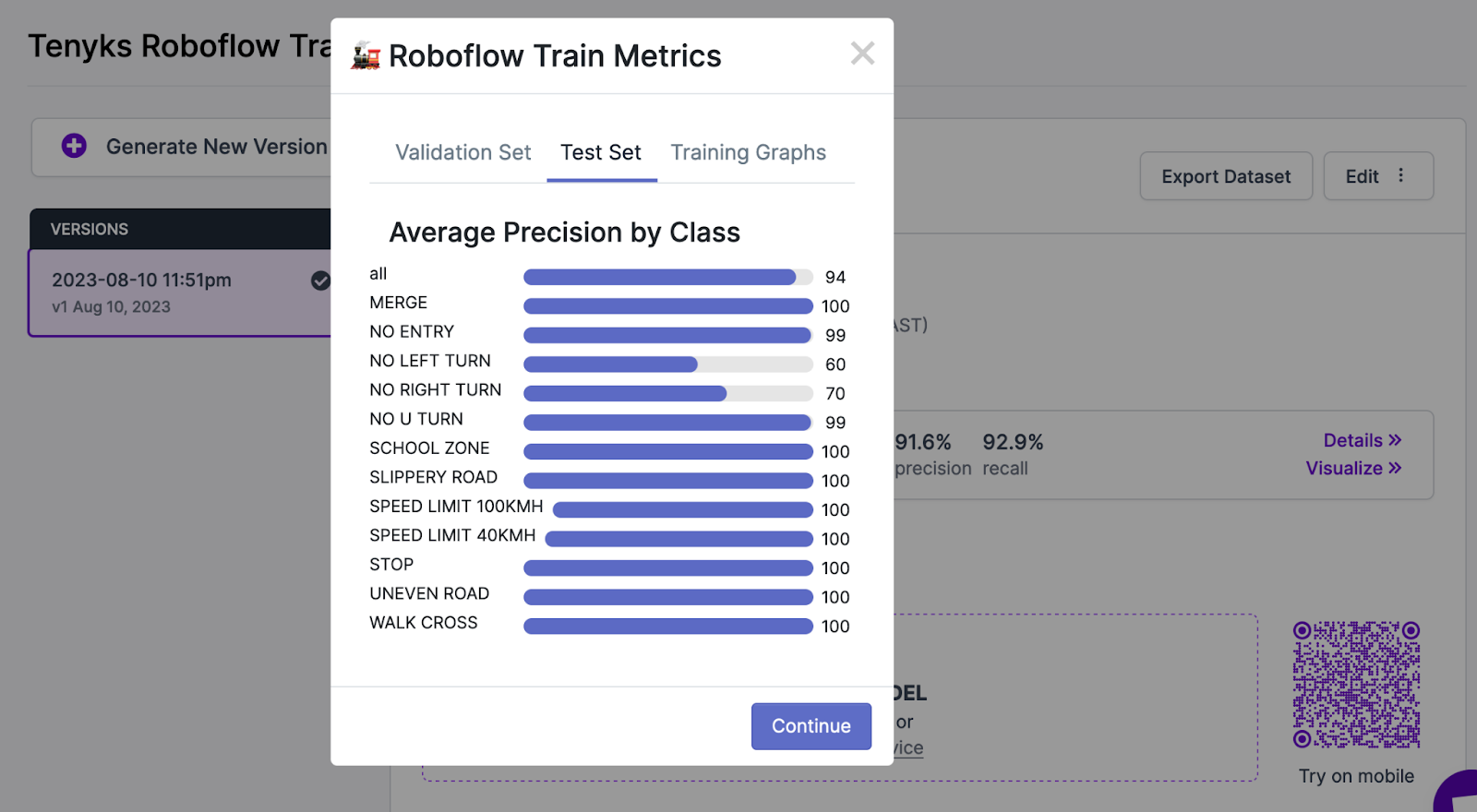Click the train emoji icon in dialog title
The height and width of the screenshot is (812, 1477).
click(366, 56)
